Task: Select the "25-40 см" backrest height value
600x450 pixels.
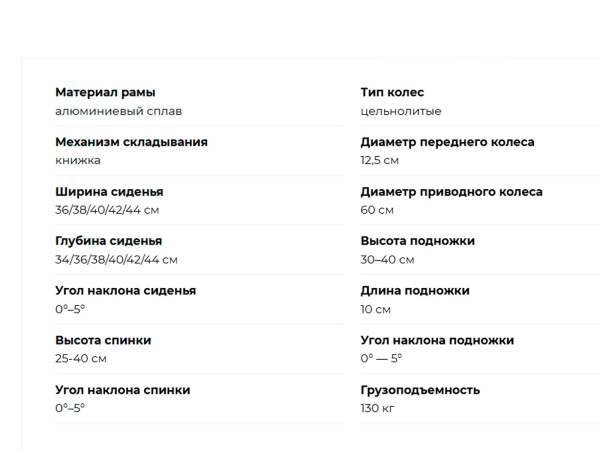Action: 81,358
